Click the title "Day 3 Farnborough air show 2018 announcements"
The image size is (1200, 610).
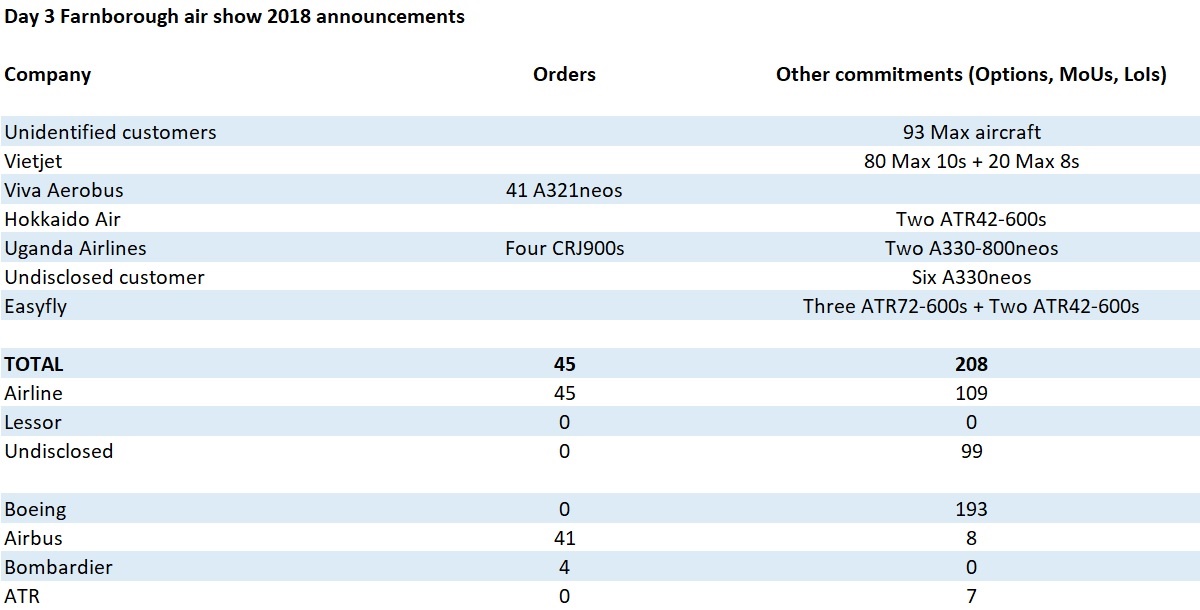[235, 17]
